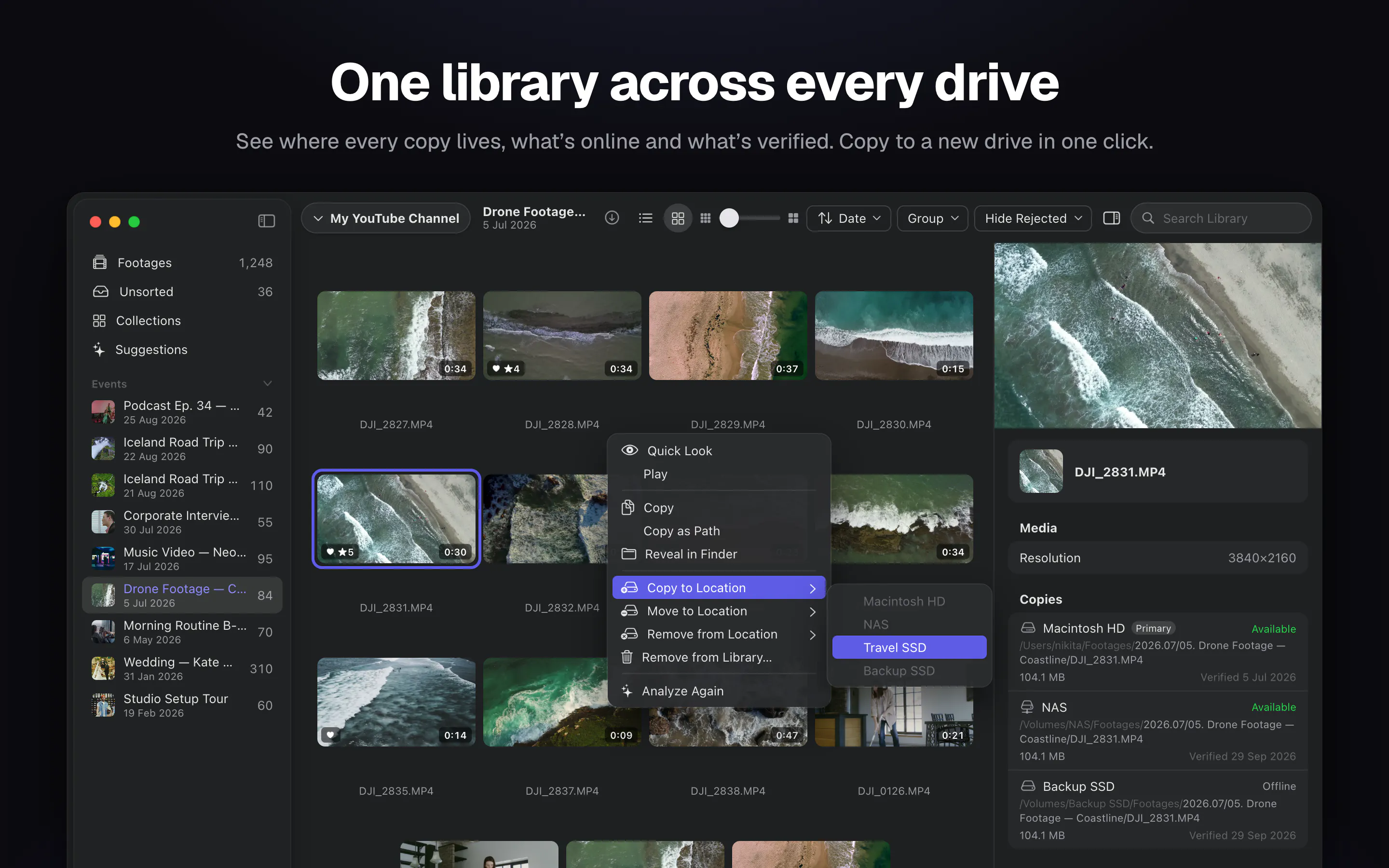Open the Wedding — Kate event
This screenshot has width=1389, height=868.
182,669
